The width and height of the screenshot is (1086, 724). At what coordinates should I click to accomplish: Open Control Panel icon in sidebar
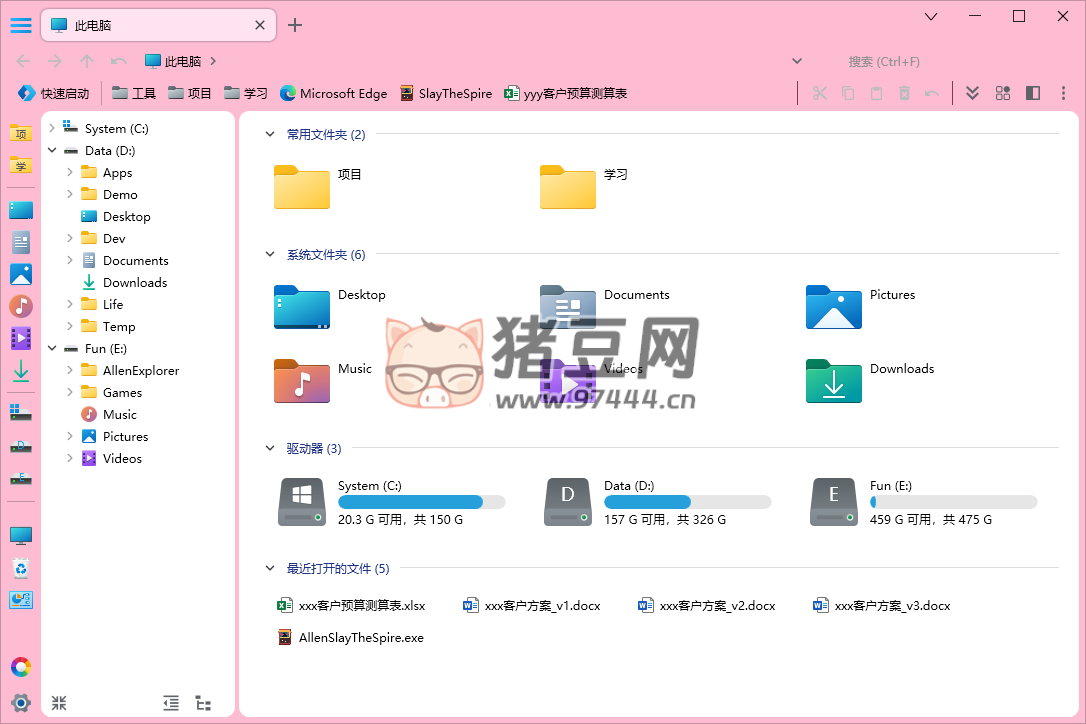pos(21,600)
